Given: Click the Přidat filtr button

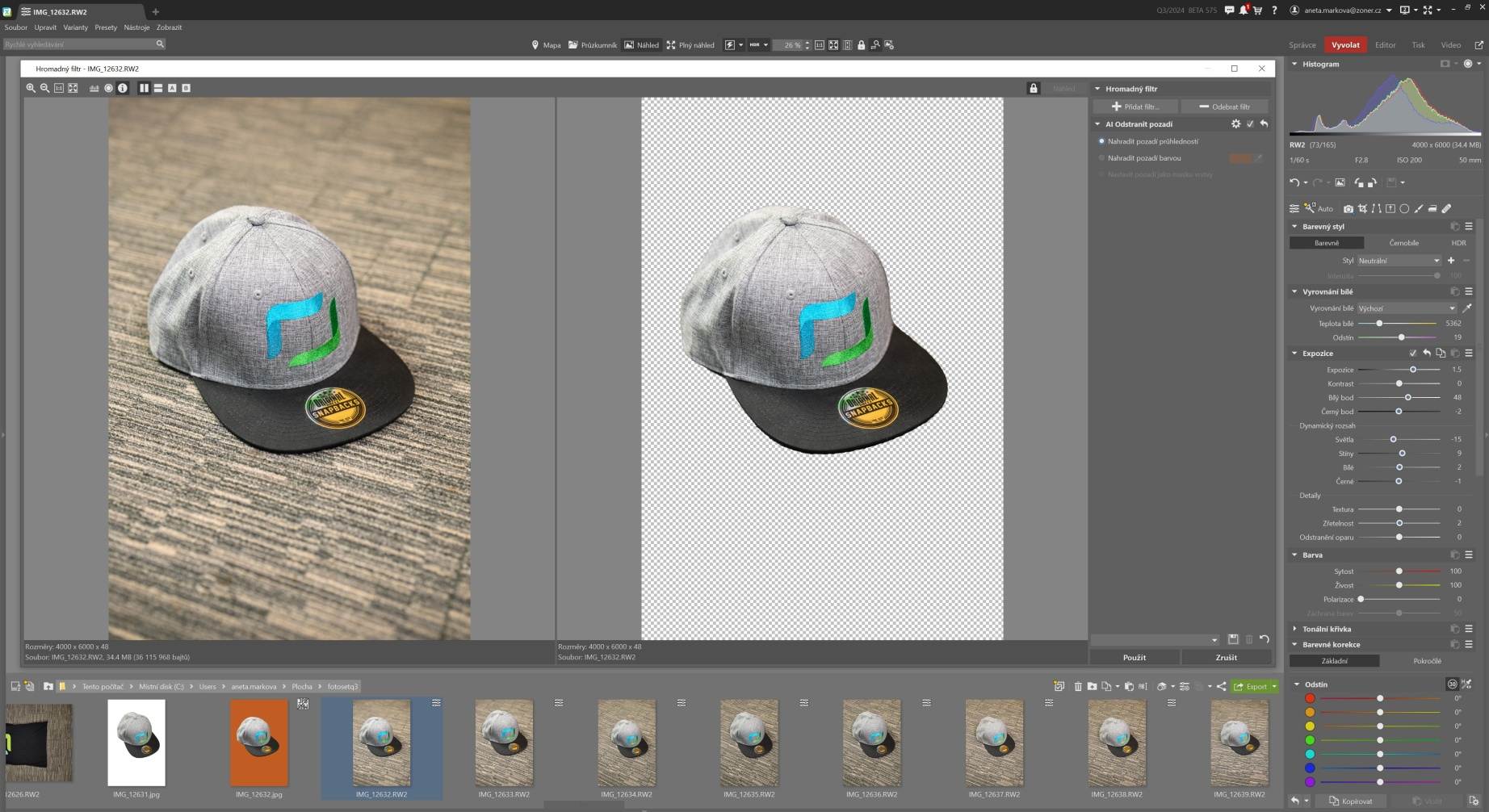Looking at the screenshot, I should (1135, 107).
